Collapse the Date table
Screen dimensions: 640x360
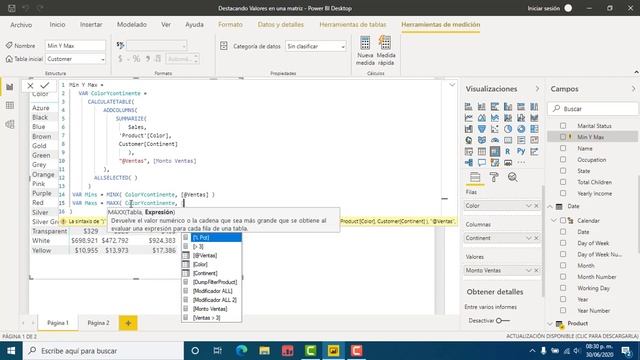pyautogui.click(x=550, y=207)
